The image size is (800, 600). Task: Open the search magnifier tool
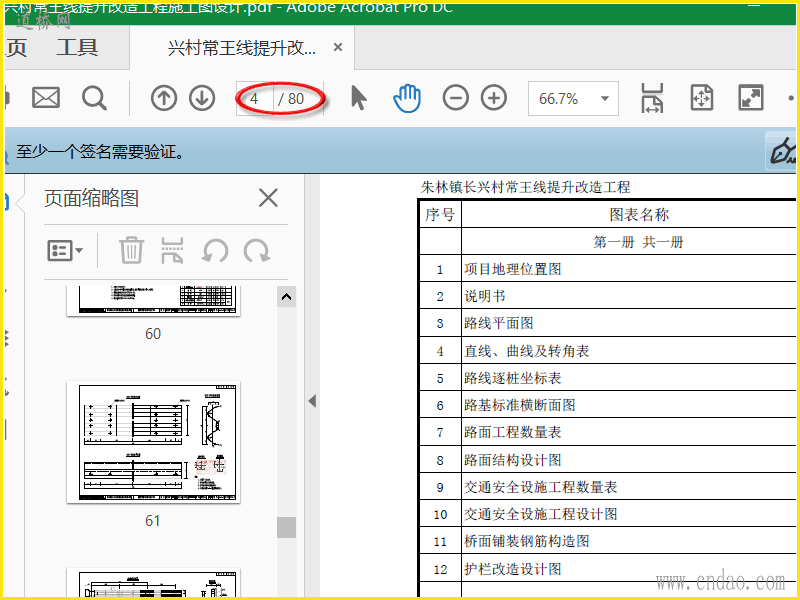coord(94,98)
